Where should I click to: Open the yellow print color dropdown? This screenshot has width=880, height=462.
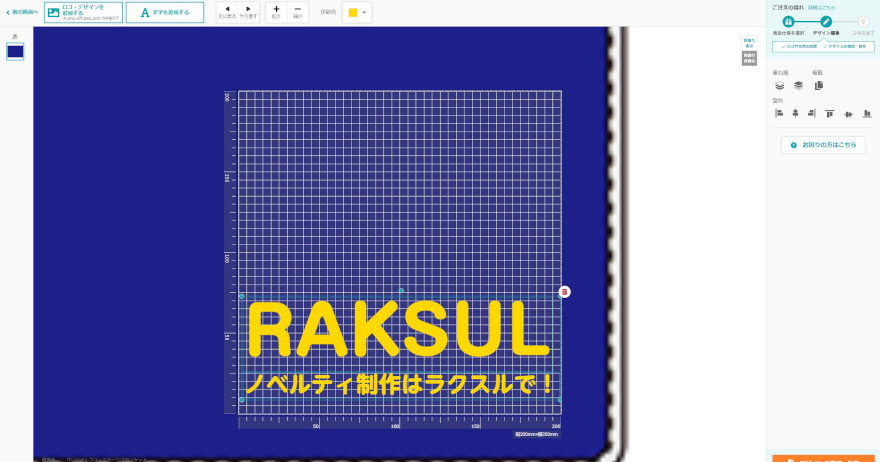tap(357, 12)
